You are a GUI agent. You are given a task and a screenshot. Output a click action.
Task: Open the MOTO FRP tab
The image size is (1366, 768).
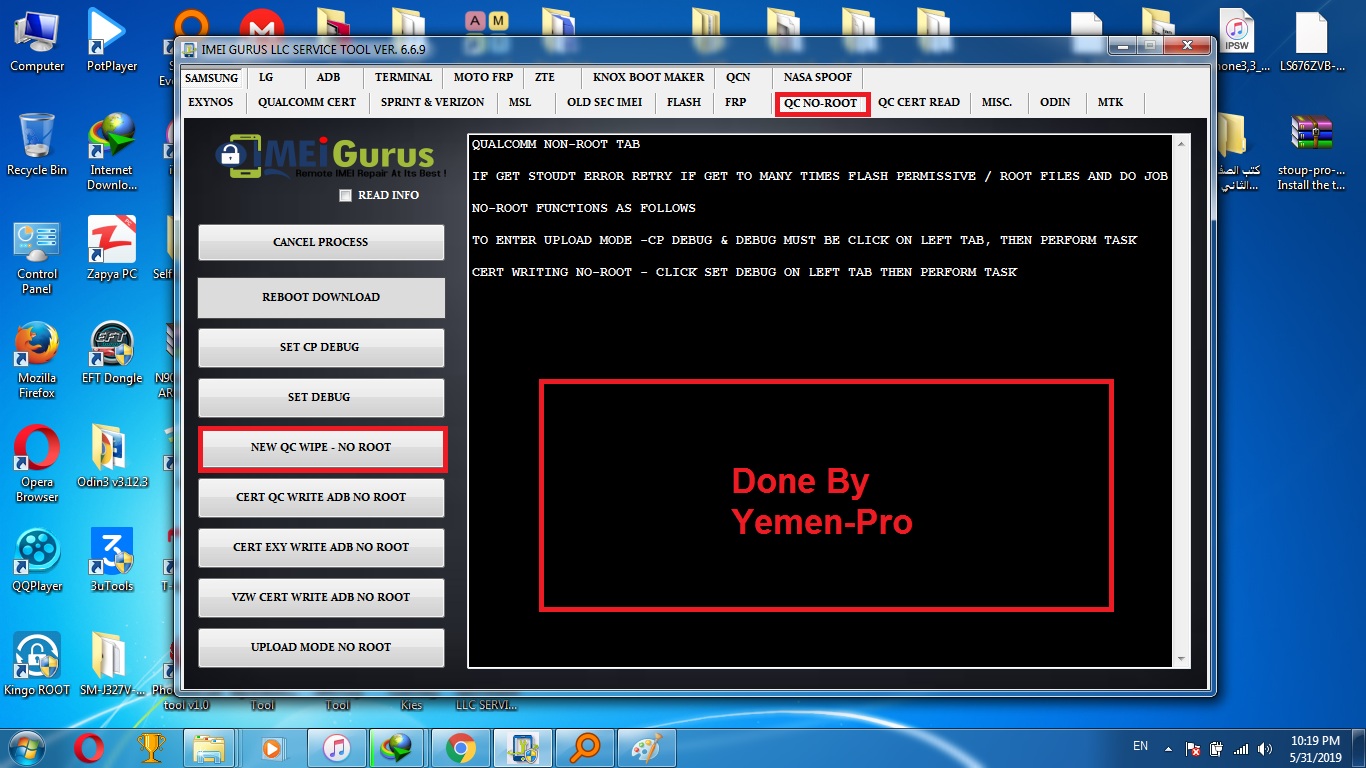click(483, 77)
